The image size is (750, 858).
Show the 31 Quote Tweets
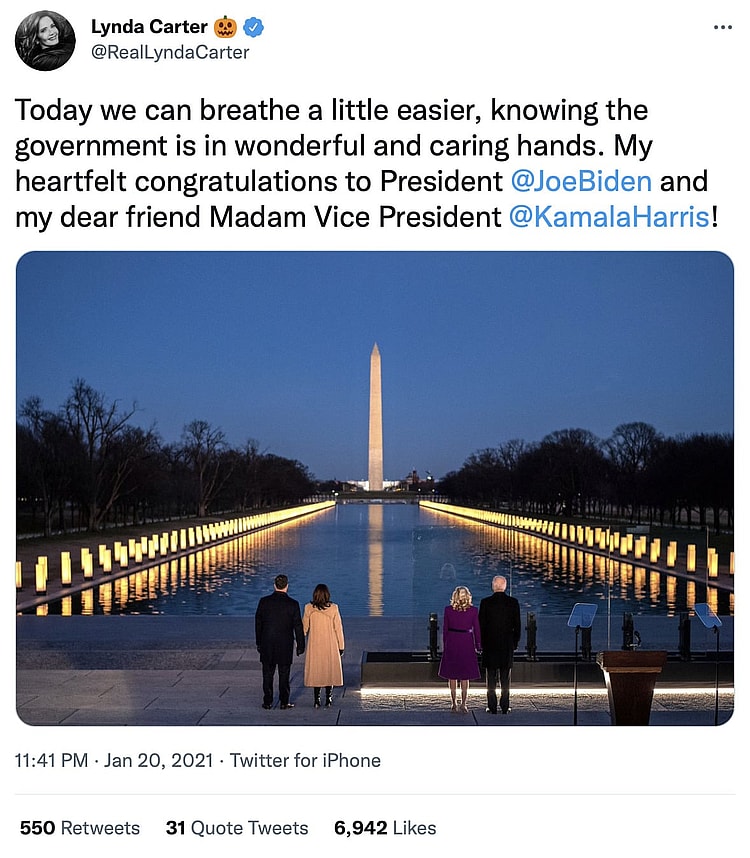pyautogui.click(x=237, y=828)
